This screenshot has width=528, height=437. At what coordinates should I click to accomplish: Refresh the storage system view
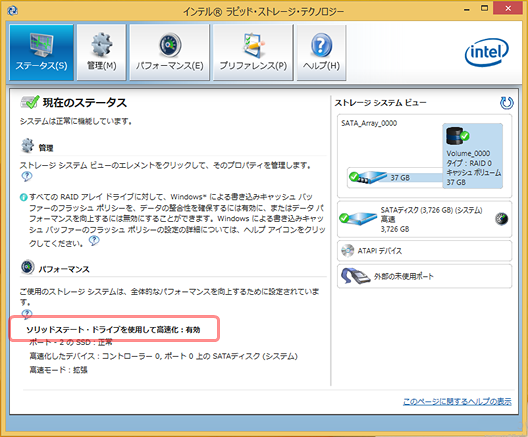[506, 103]
